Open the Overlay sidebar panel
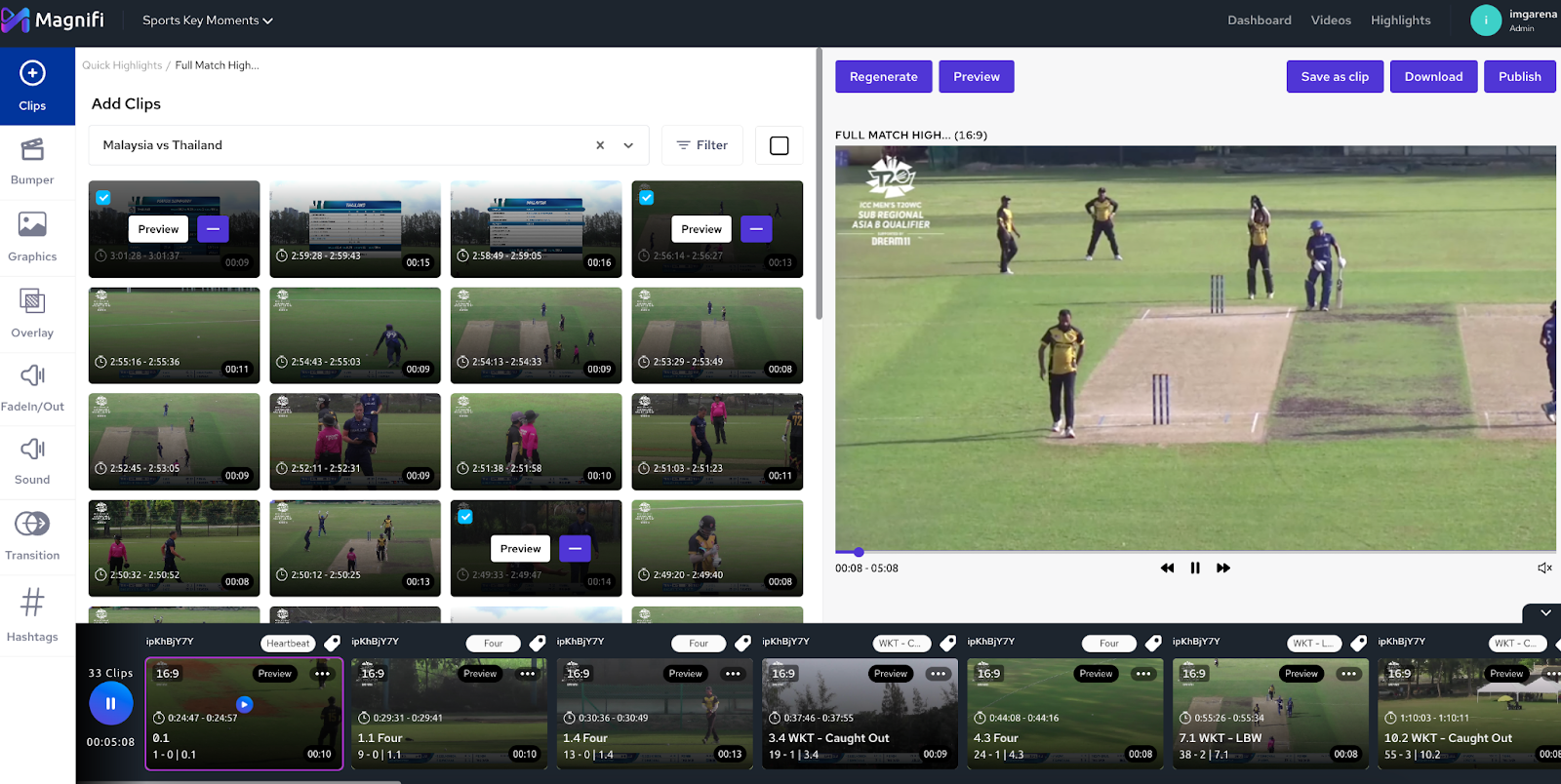The image size is (1561, 784). (32, 314)
